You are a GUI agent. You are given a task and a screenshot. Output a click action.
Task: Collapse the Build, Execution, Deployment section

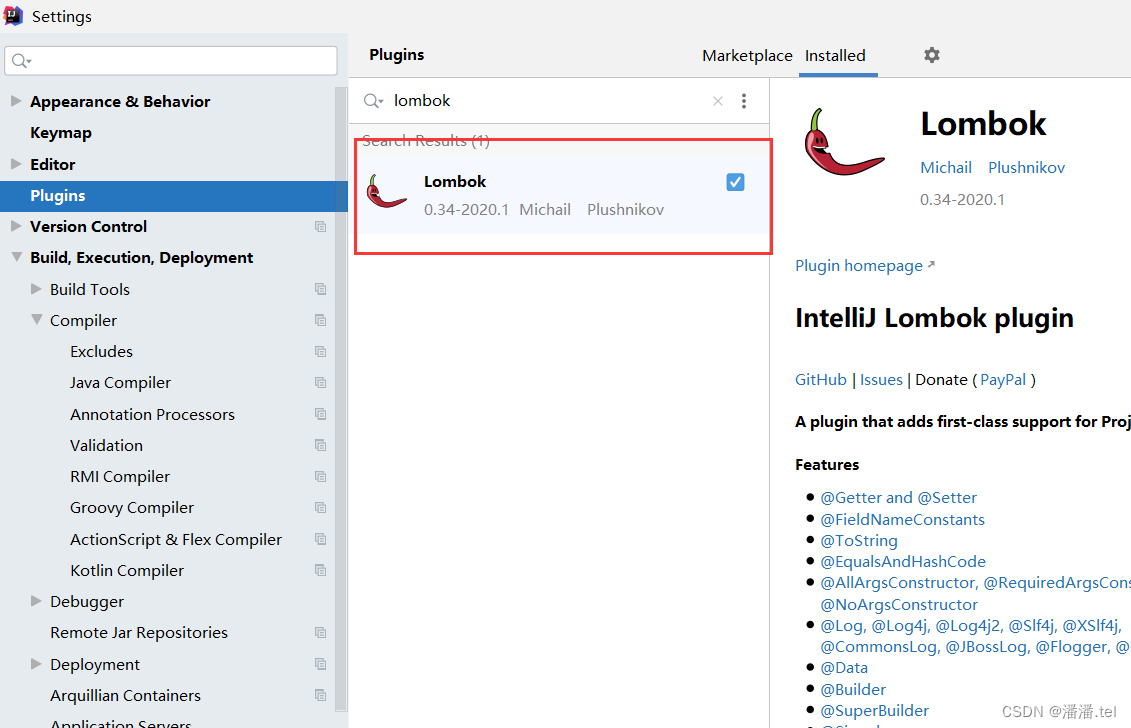point(16,258)
